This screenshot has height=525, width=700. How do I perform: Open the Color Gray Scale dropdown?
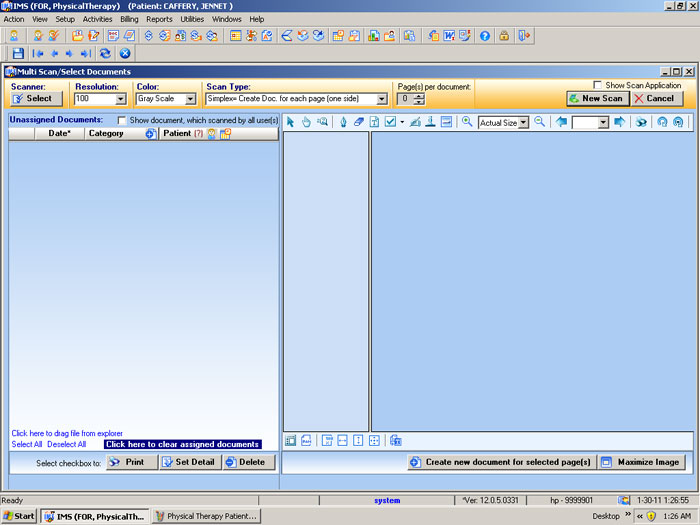point(190,99)
